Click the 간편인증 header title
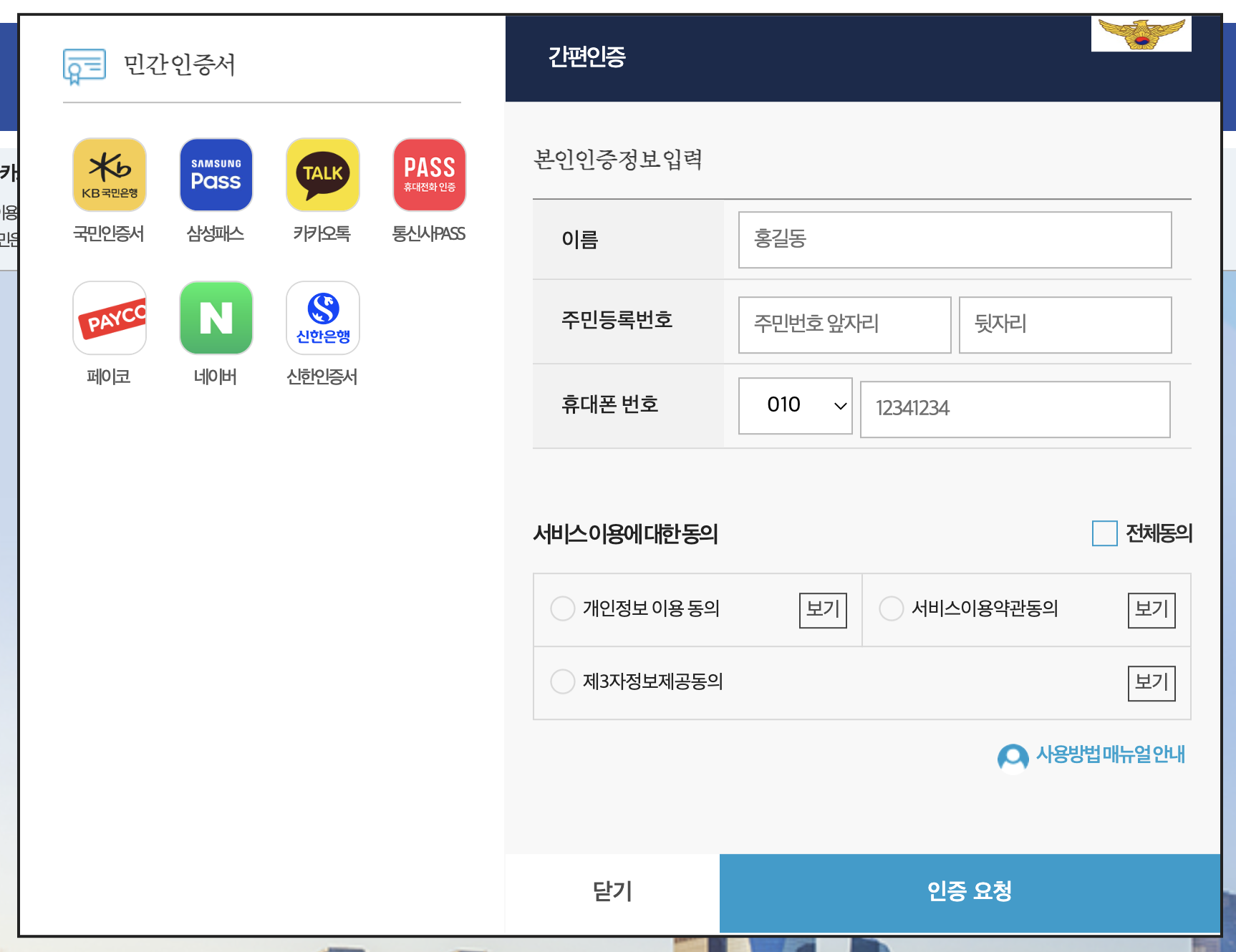The image size is (1236, 952). [x=587, y=57]
